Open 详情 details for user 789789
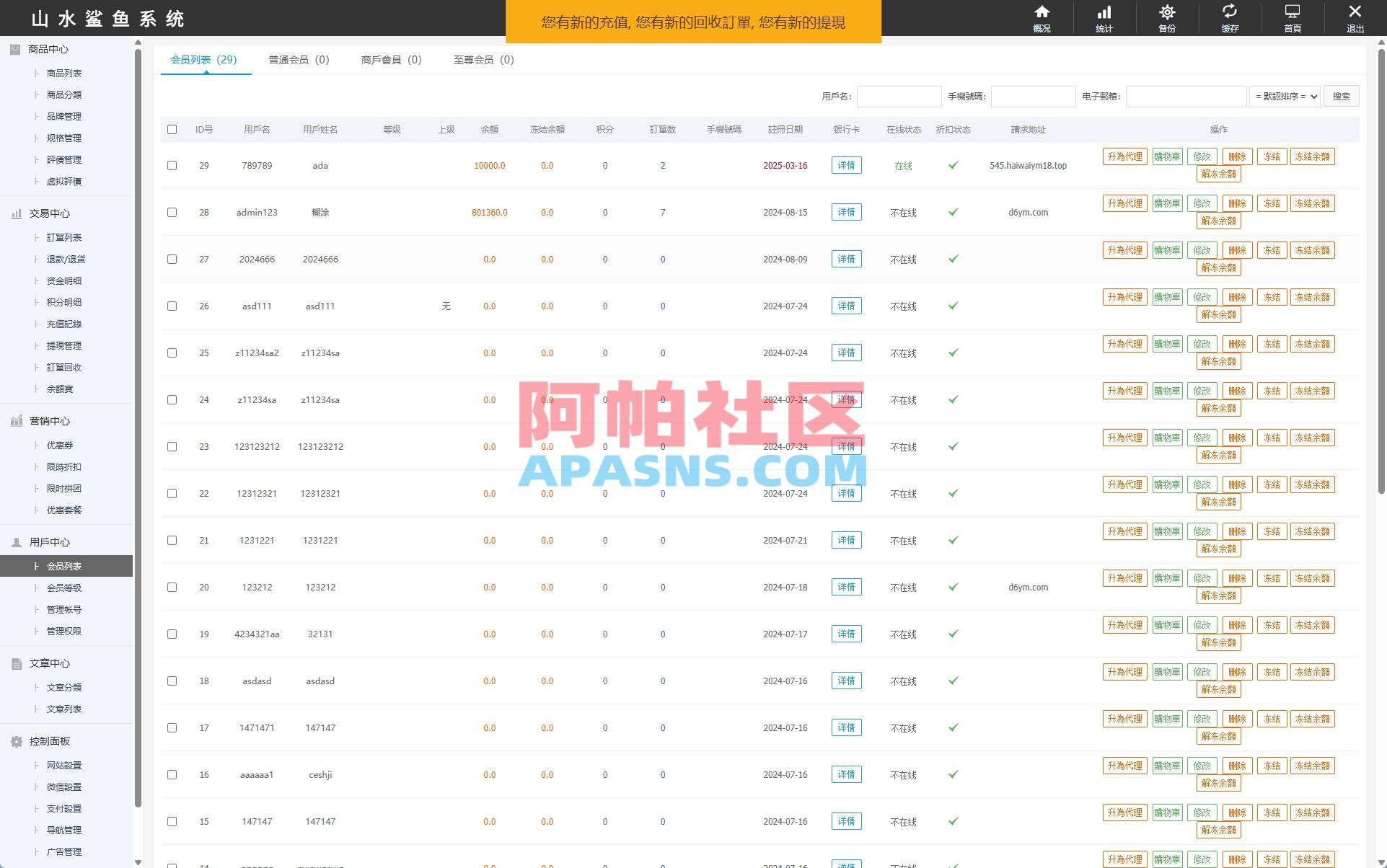The height and width of the screenshot is (868, 1387). 846,165
